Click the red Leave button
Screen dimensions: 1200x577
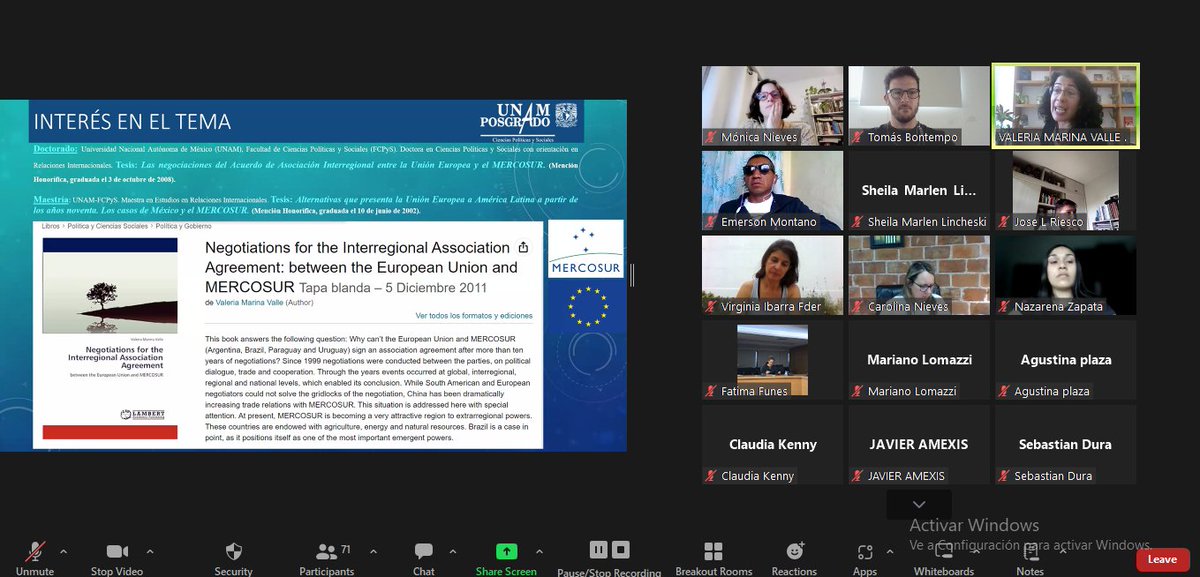coord(1162,560)
